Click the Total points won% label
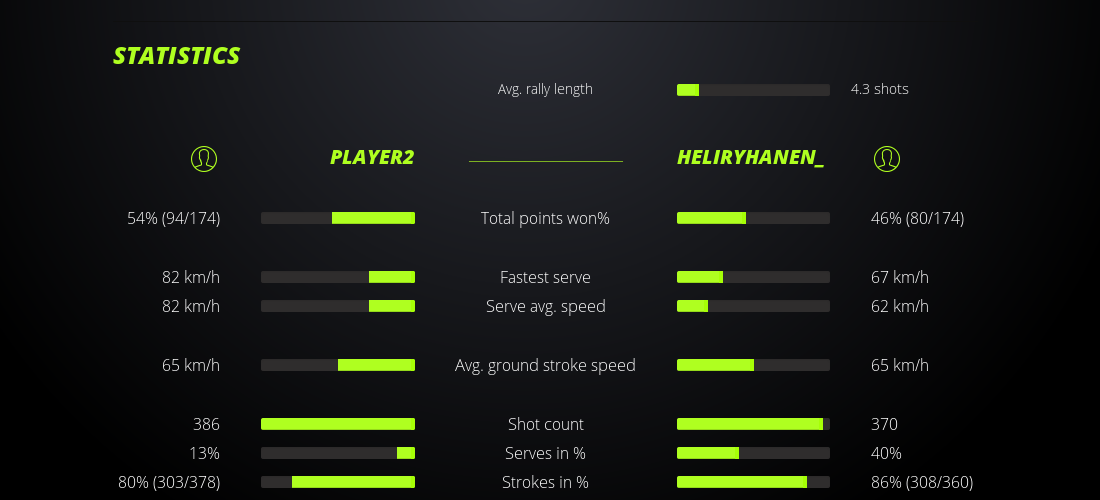 (545, 218)
